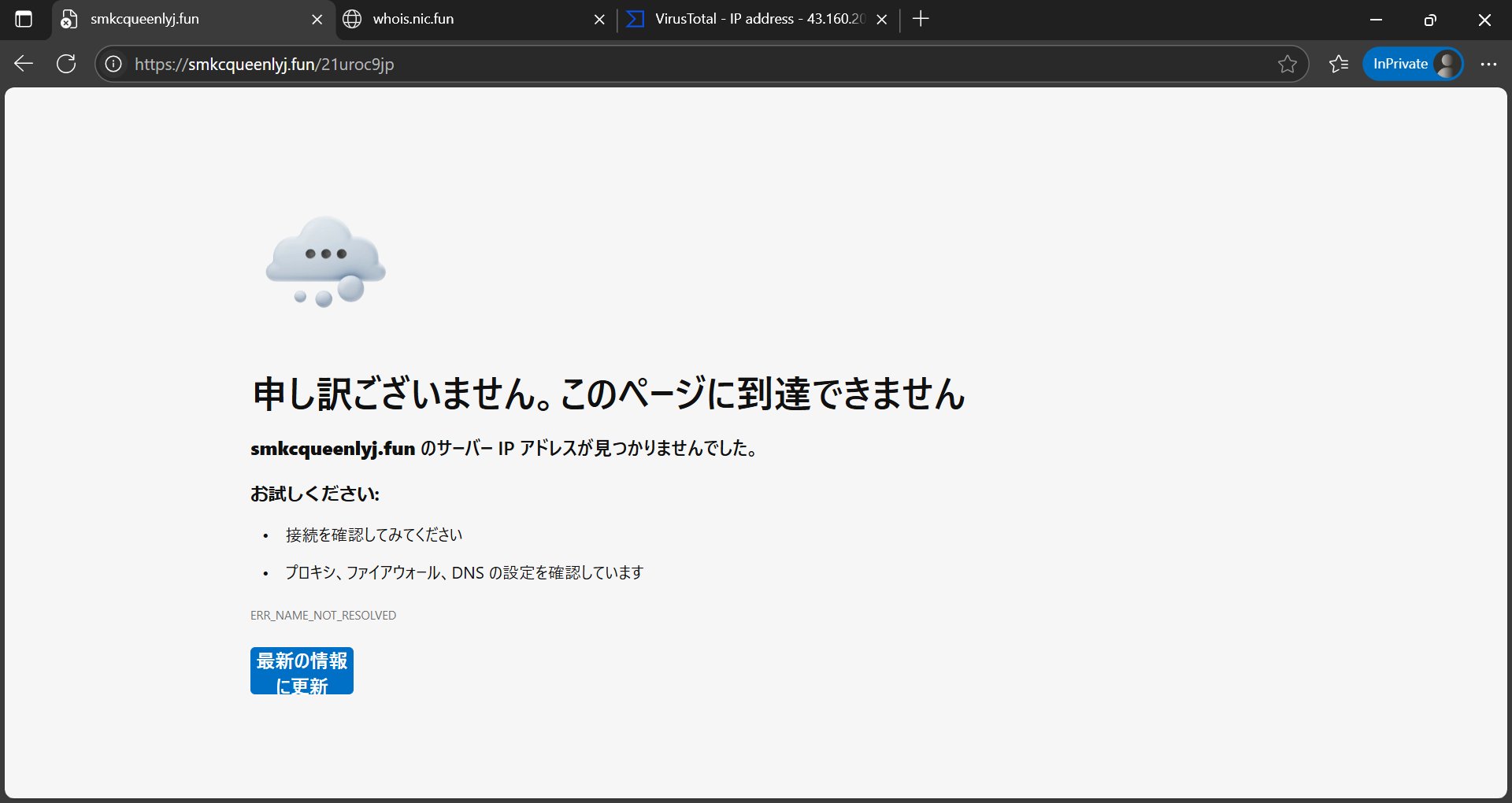Switch to the whois.nic.fun tab
Viewport: 1512px width, 803px height.
coord(476,19)
